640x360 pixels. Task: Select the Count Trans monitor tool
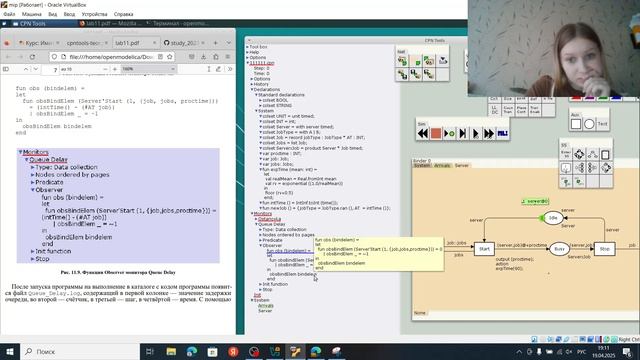(508, 110)
